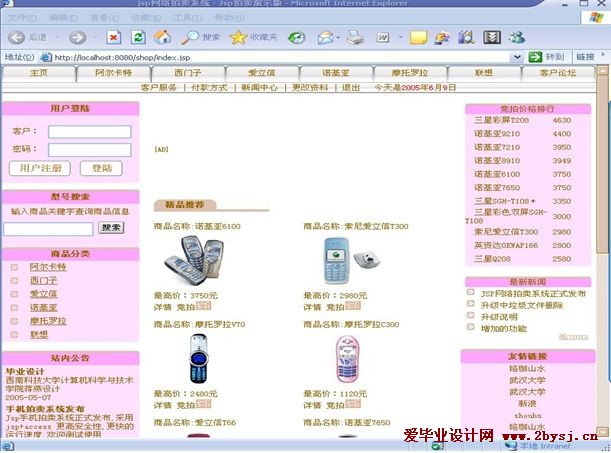The width and height of the screenshot is (611, 453).
Task: Open the Mail envelope icon
Action: [326, 38]
